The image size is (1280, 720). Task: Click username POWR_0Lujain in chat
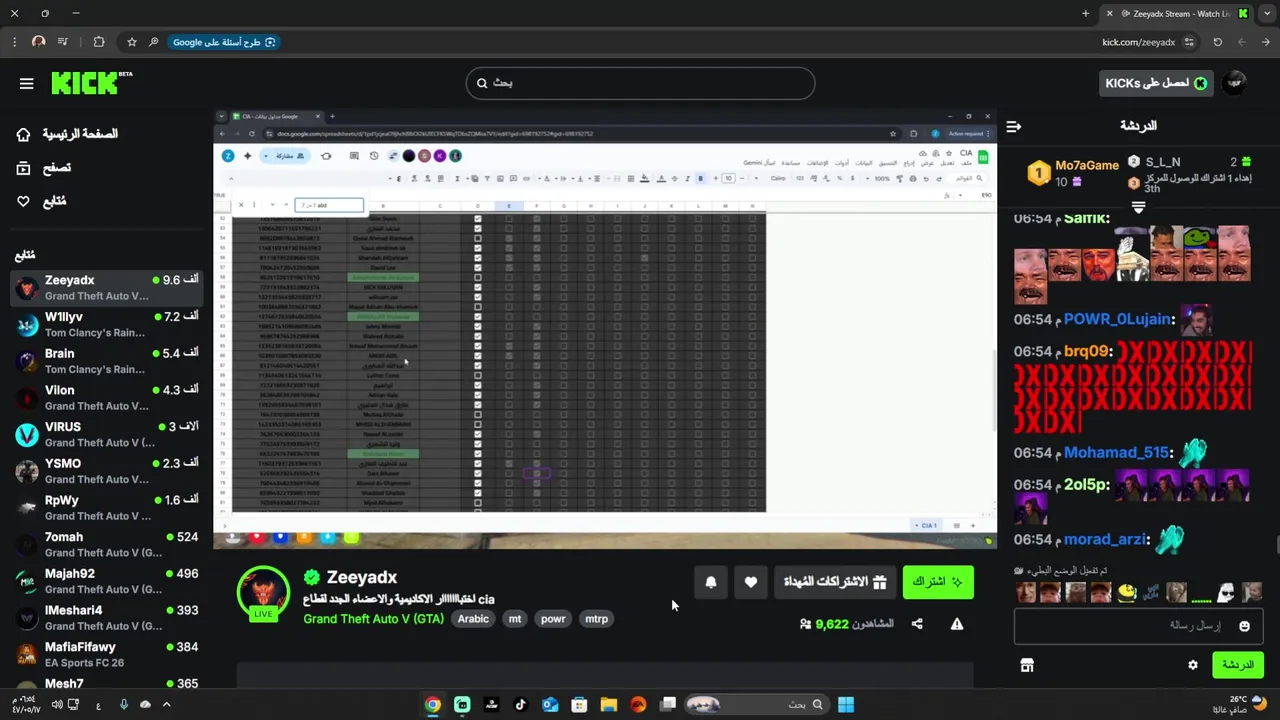1117,319
